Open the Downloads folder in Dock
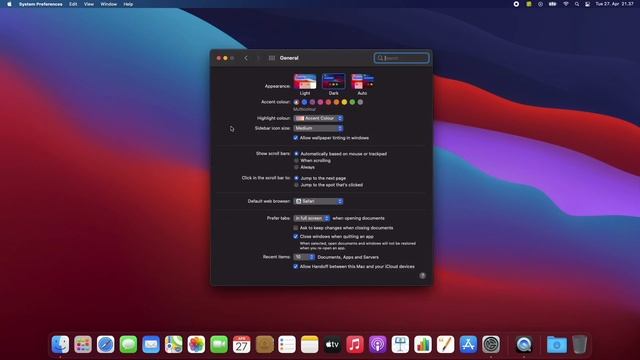Image resolution: width=640 pixels, height=360 pixels. (x=557, y=344)
